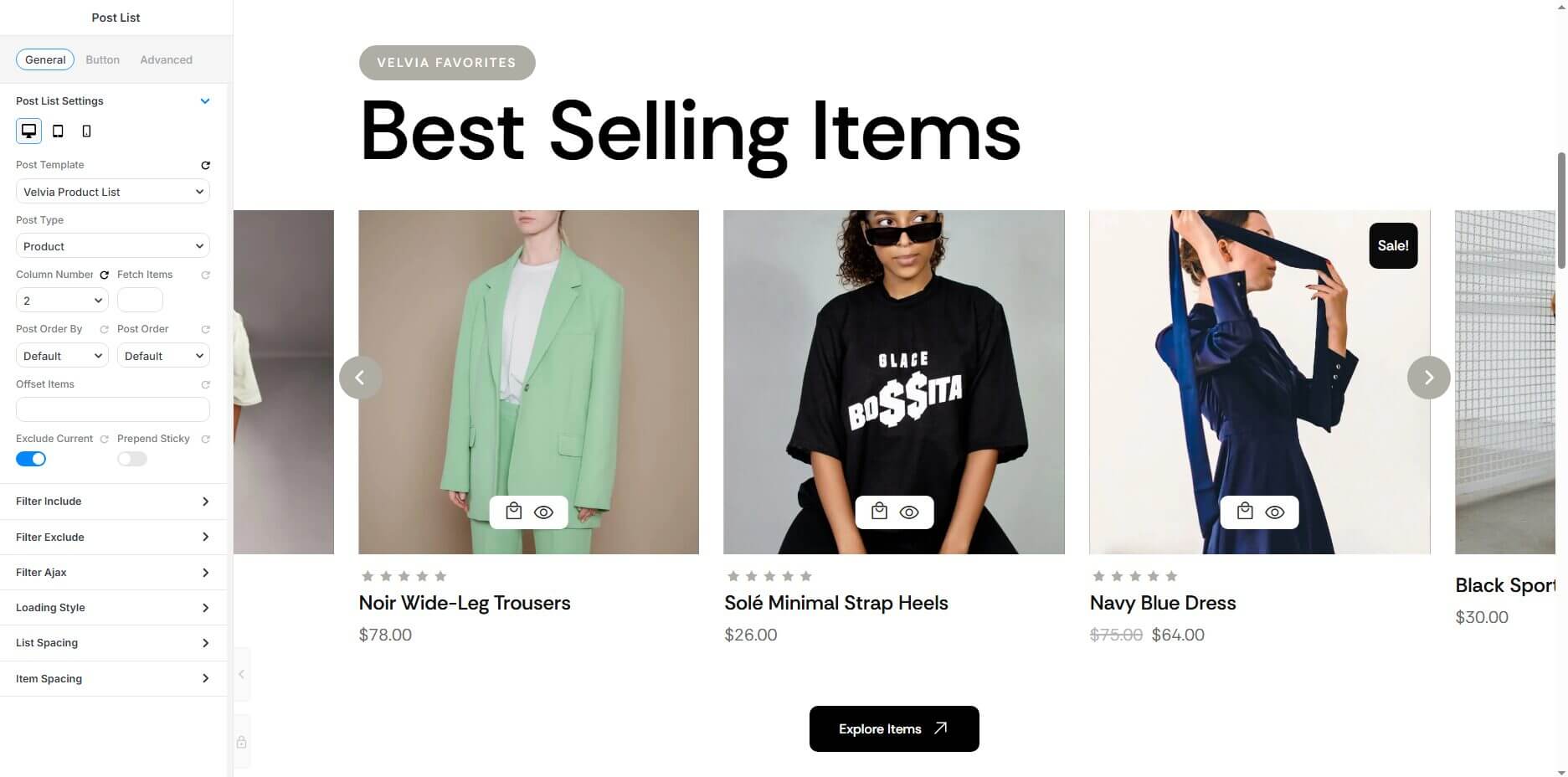
Task: Click the Explore Items button
Action: coord(894,728)
